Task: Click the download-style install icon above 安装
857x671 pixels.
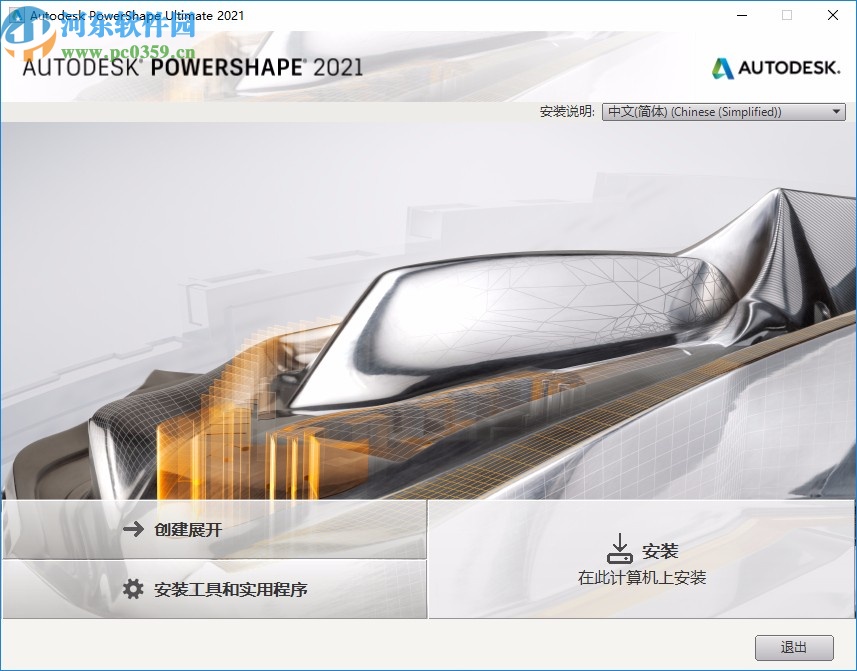Action: pos(620,546)
